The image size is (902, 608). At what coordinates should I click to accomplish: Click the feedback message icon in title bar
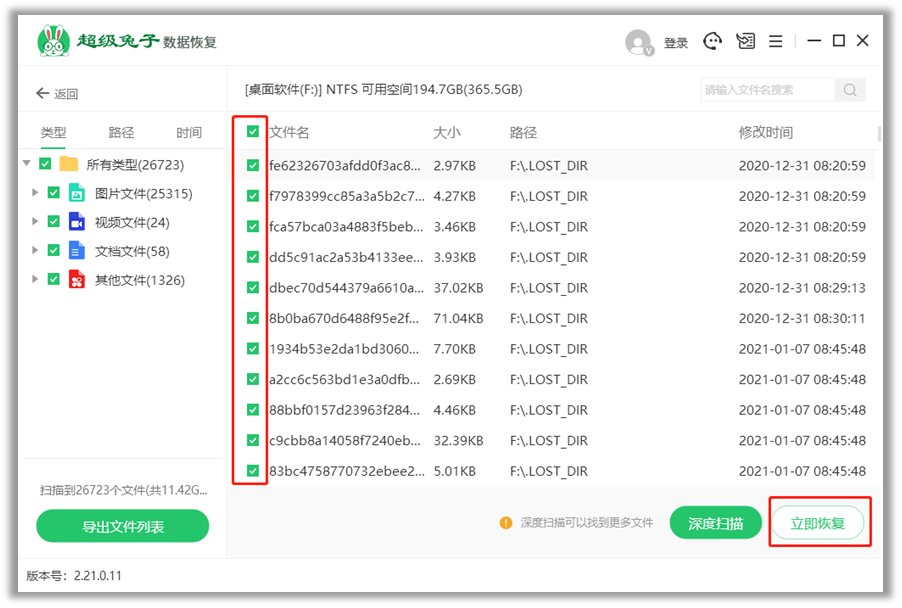click(x=745, y=41)
